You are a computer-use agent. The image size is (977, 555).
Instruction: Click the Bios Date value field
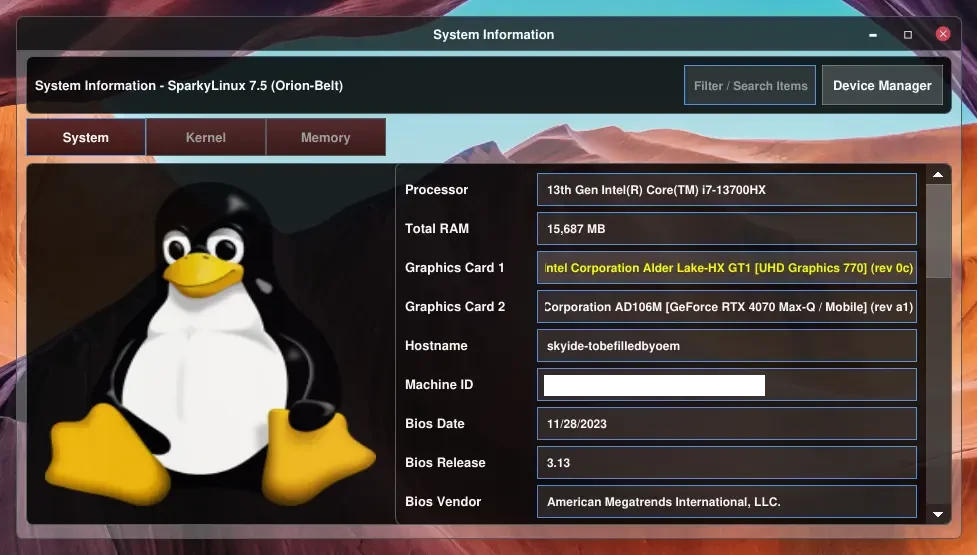coord(727,424)
